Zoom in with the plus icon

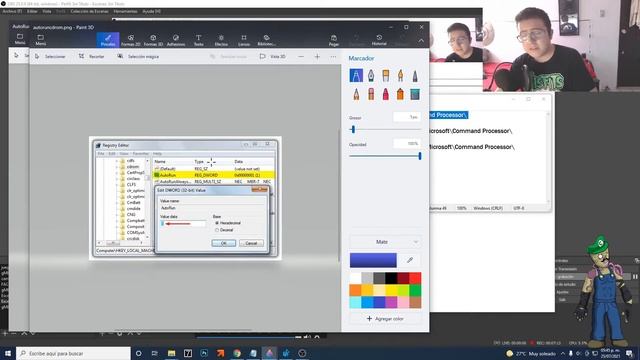click(x=317, y=56)
